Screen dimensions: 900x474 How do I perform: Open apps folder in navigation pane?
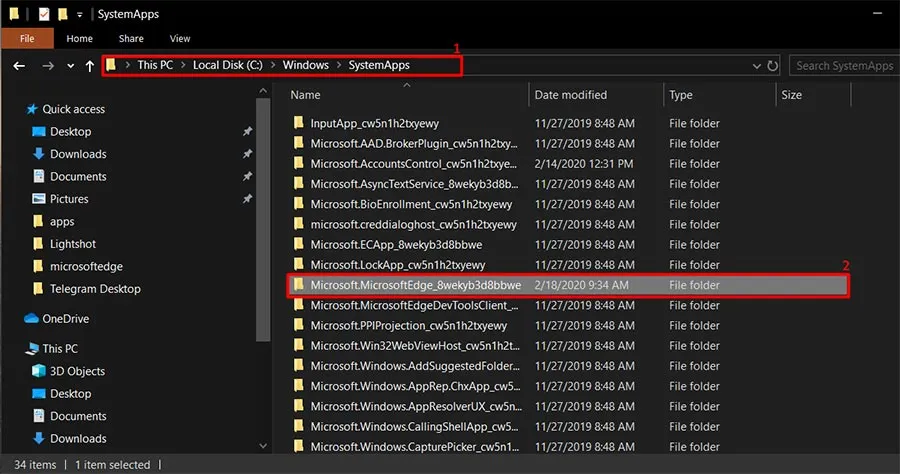pos(62,222)
